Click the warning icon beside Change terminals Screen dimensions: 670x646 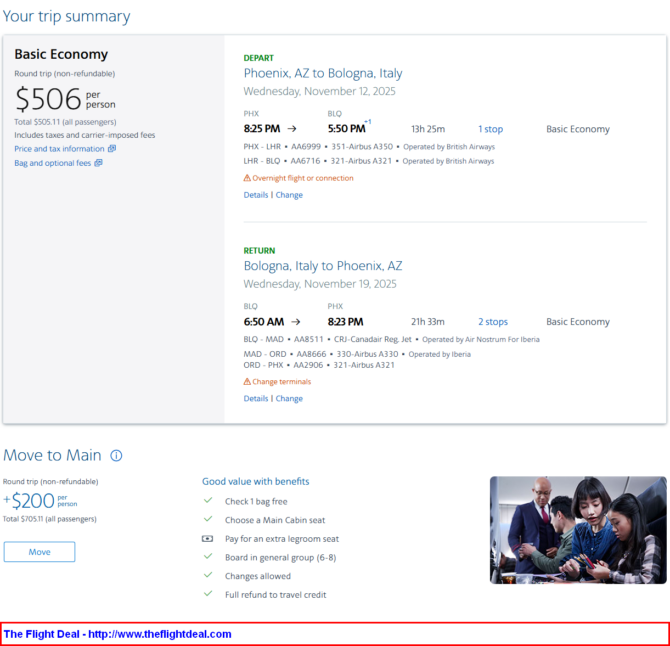[x=247, y=382]
